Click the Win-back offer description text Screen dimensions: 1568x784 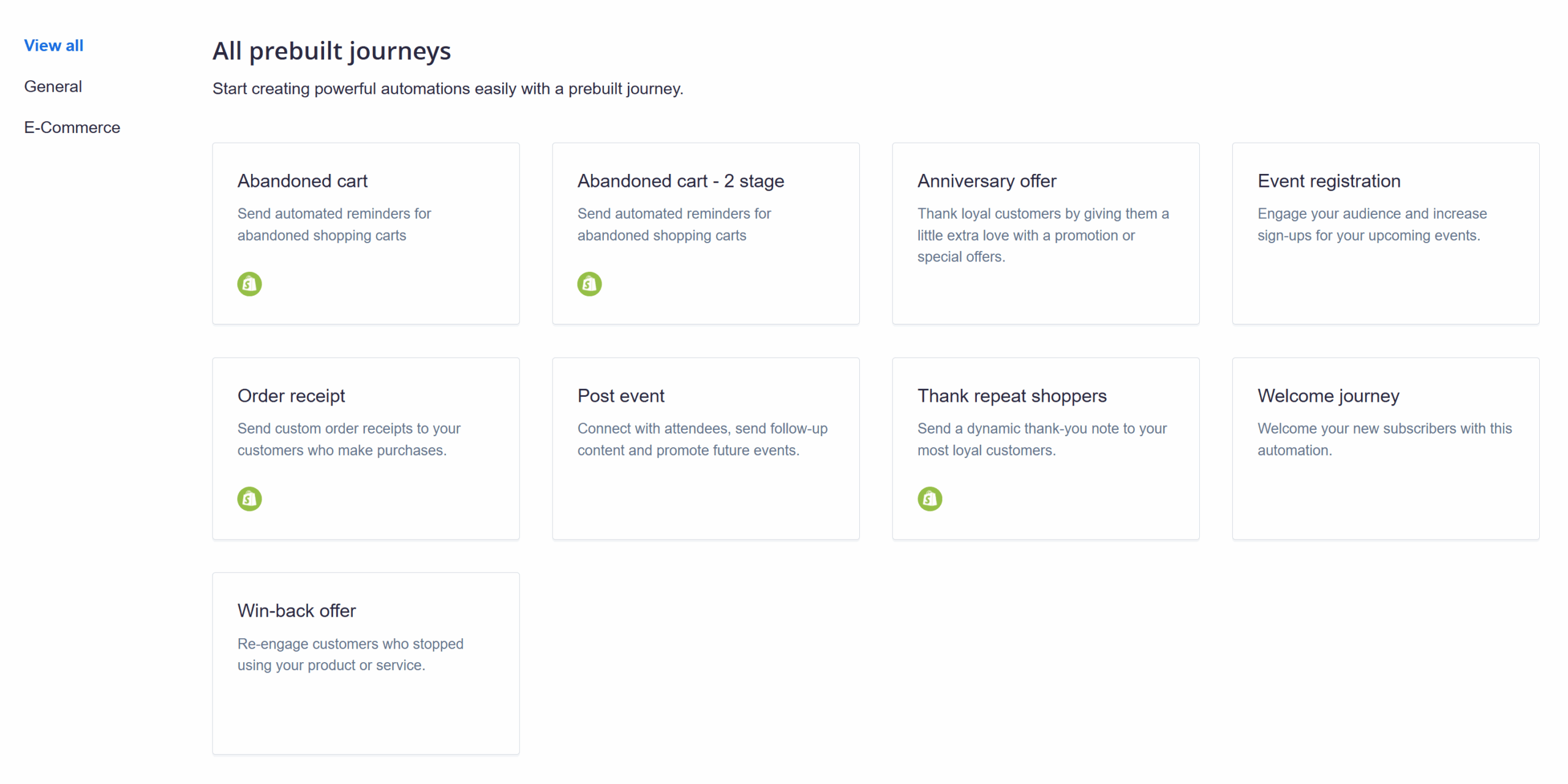350,654
